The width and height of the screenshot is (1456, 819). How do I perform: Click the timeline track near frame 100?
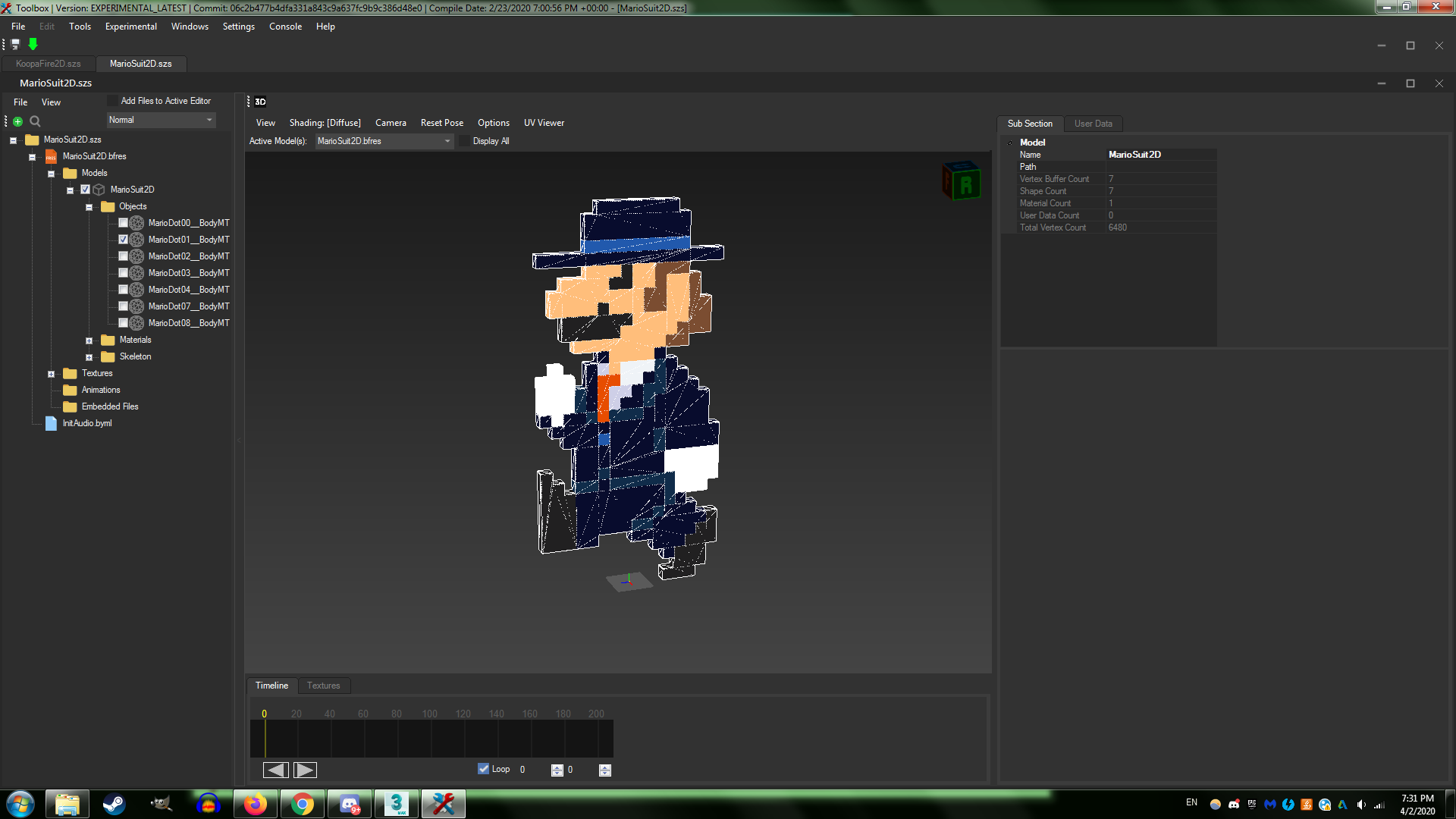[430, 738]
